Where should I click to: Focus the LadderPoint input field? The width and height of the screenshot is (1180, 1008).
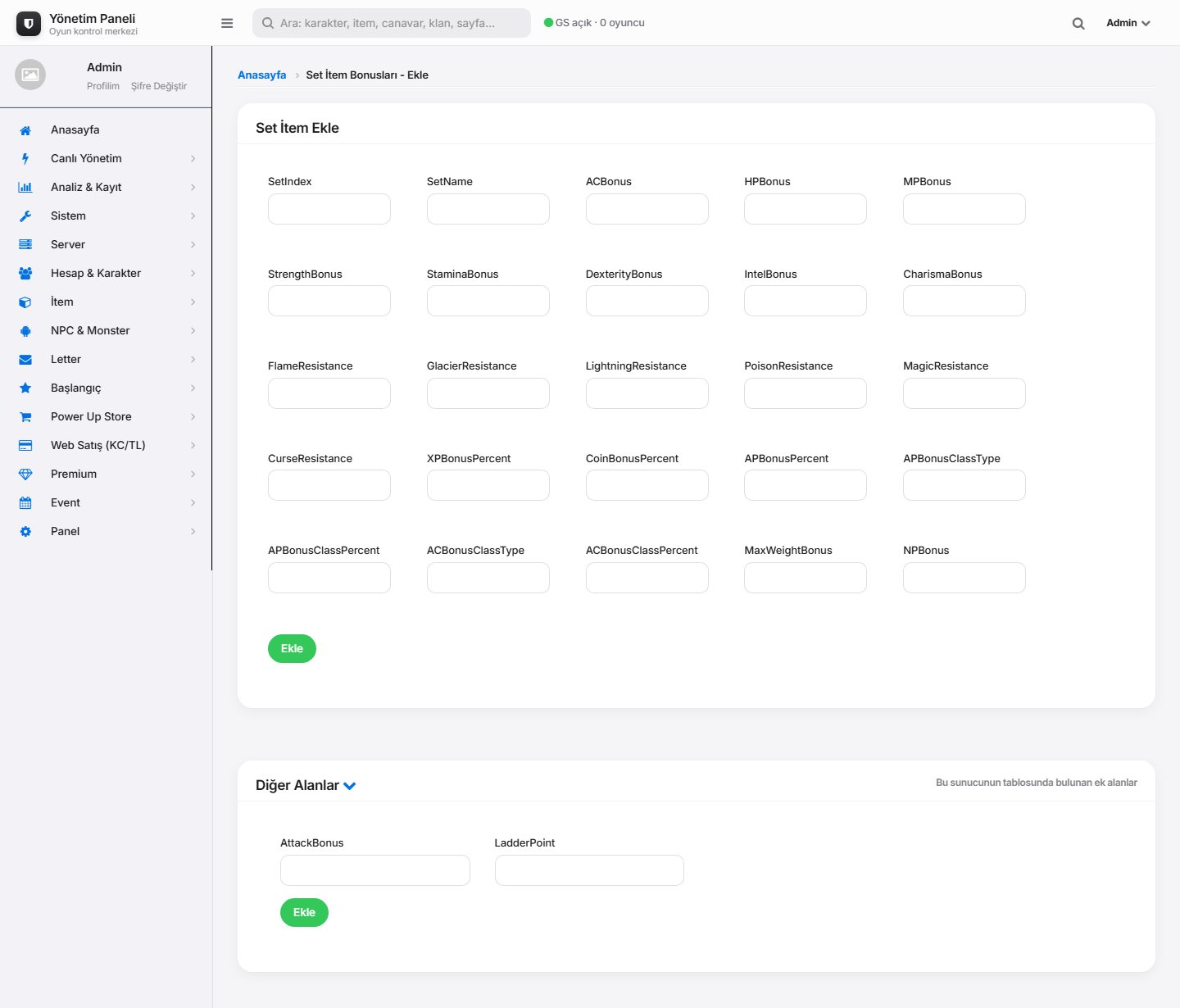(x=589, y=870)
